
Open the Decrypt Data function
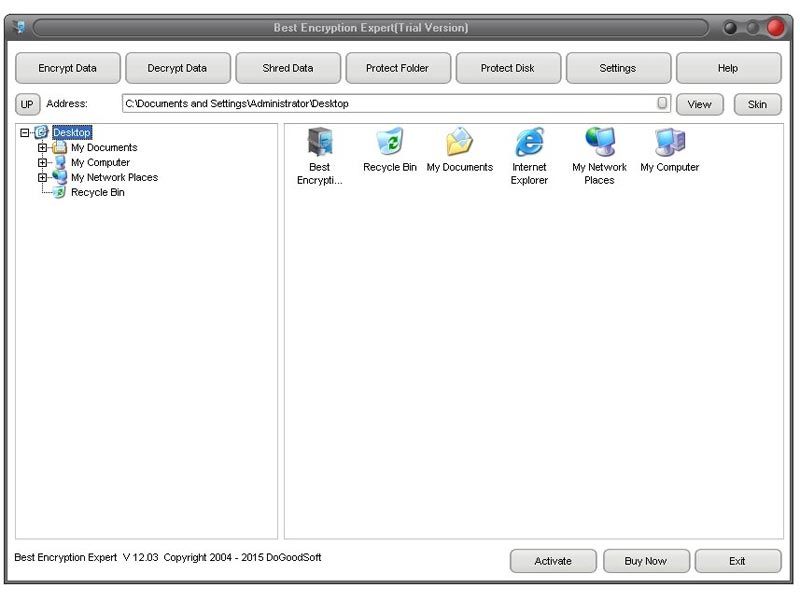coord(177,68)
